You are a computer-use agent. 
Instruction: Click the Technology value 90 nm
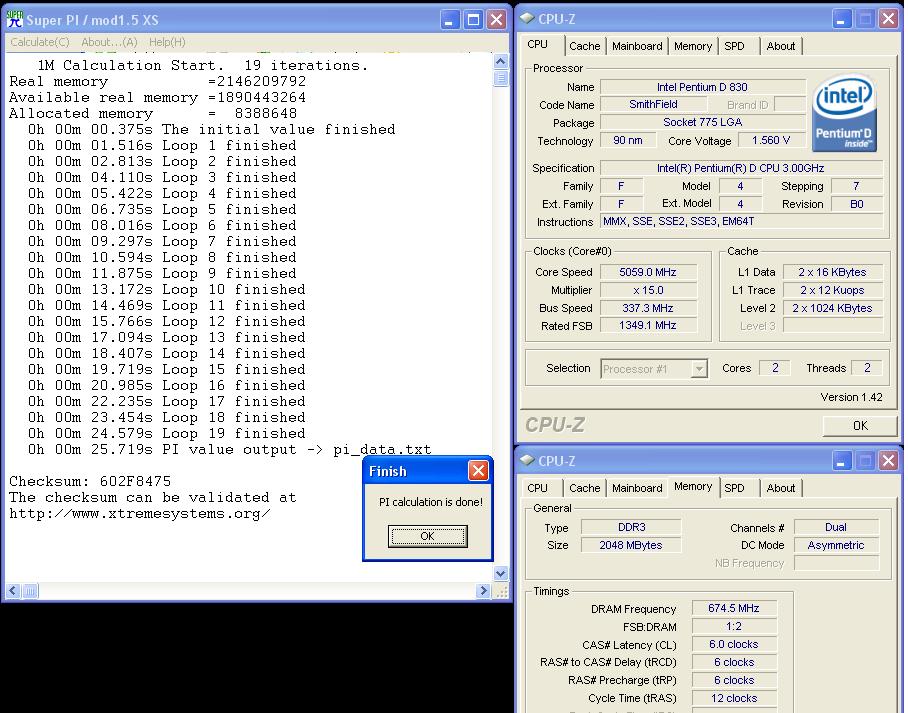pyautogui.click(x=628, y=140)
